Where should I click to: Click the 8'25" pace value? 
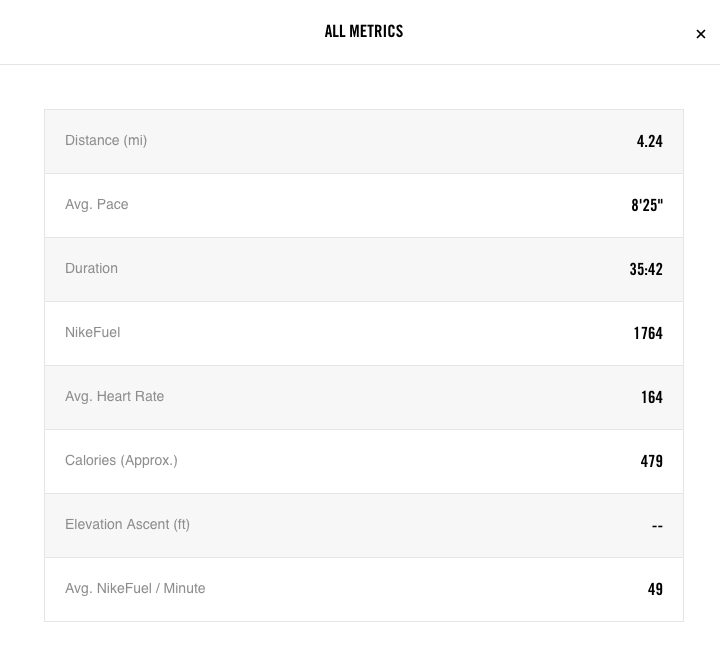(x=647, y=205)
